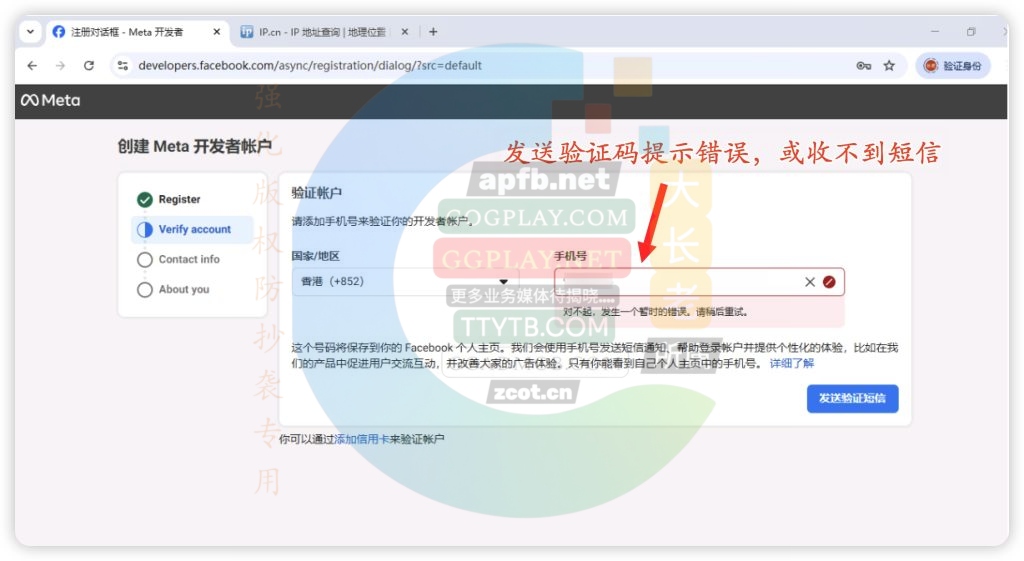The height and width of the screenshot is (561, 1024).
Task: Click the browser back arrow
Action: point(32,66)
